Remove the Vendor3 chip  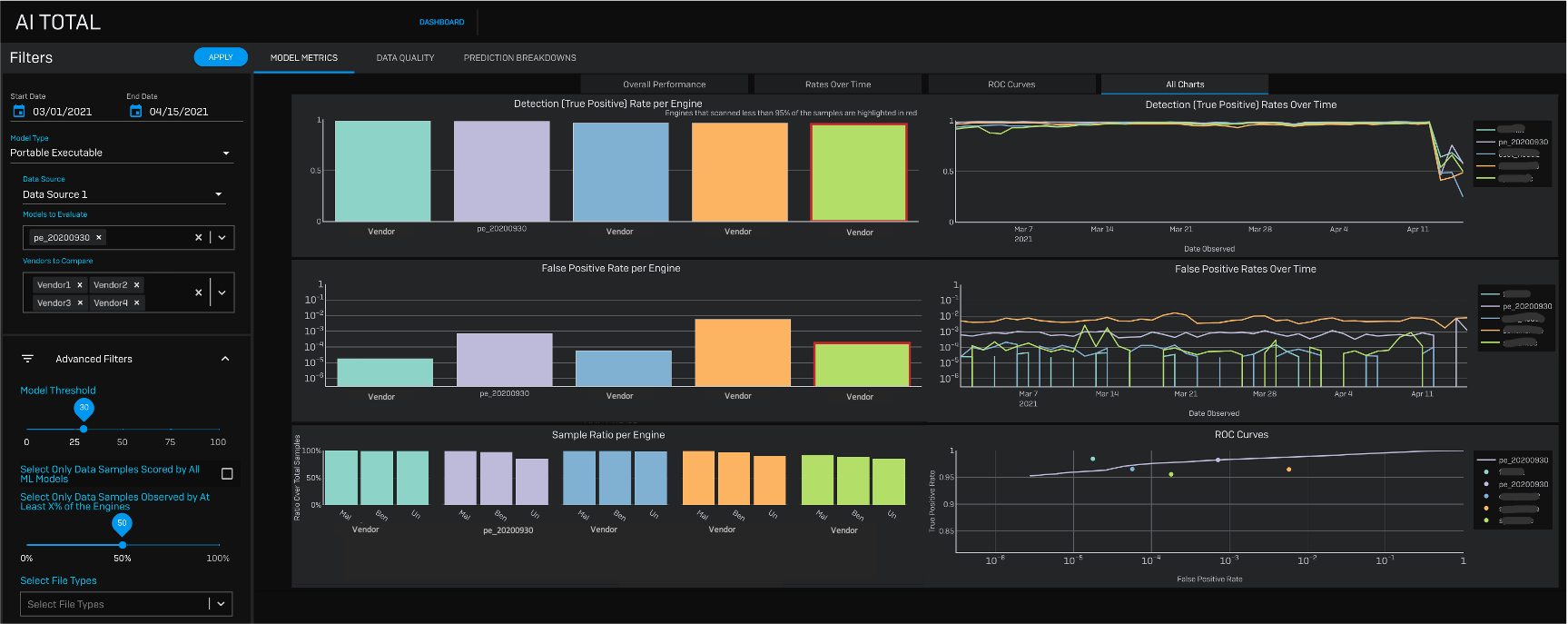[x=80, y=303]
